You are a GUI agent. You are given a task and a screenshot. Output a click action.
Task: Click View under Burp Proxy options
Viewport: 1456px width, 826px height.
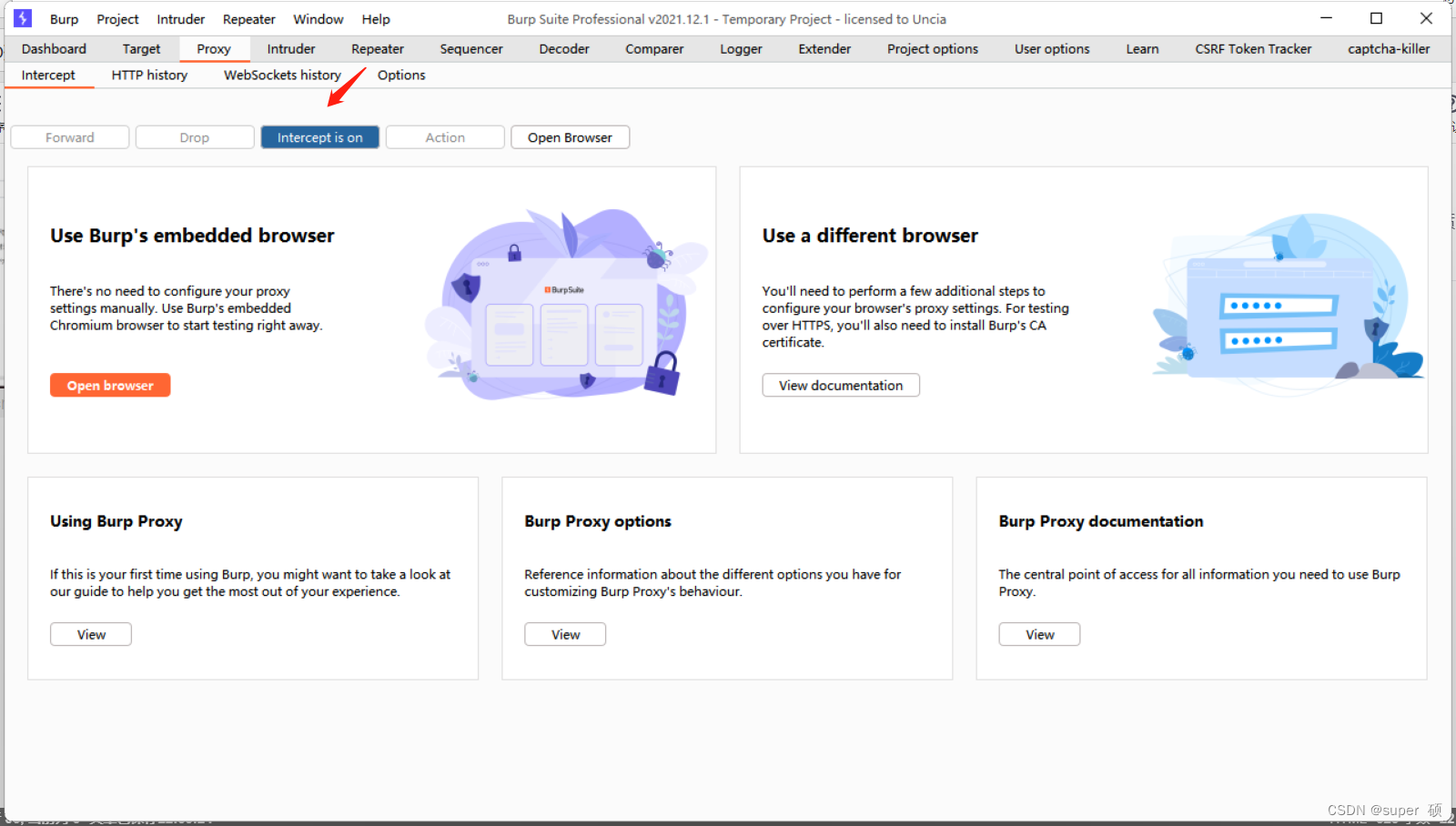565,635
